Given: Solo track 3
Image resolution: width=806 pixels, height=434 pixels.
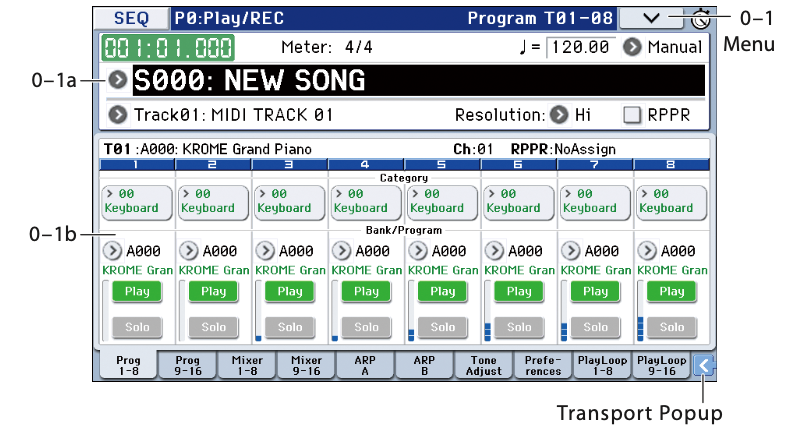Looking at the screenshot, I should tap(290, 327).
